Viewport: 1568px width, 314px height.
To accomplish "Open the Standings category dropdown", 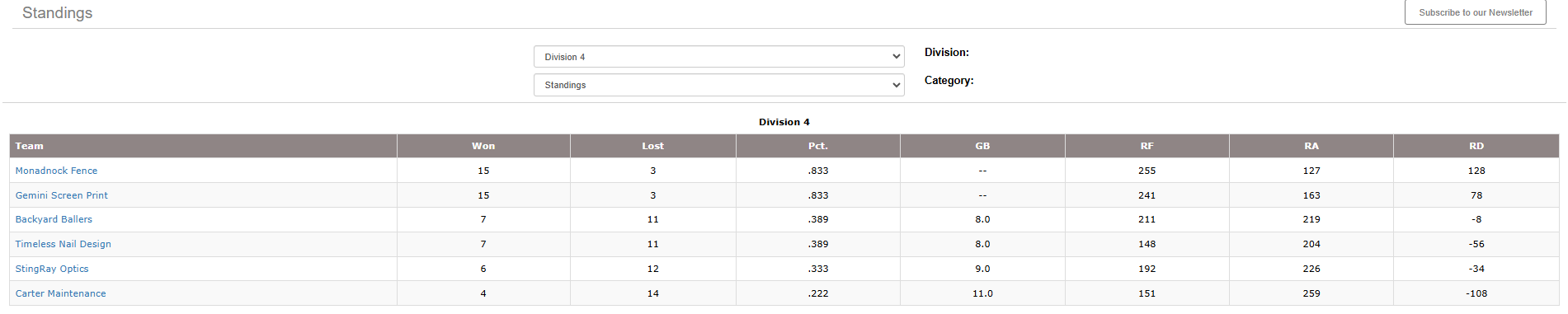I will pyautogui.click(x=718, y=85).
